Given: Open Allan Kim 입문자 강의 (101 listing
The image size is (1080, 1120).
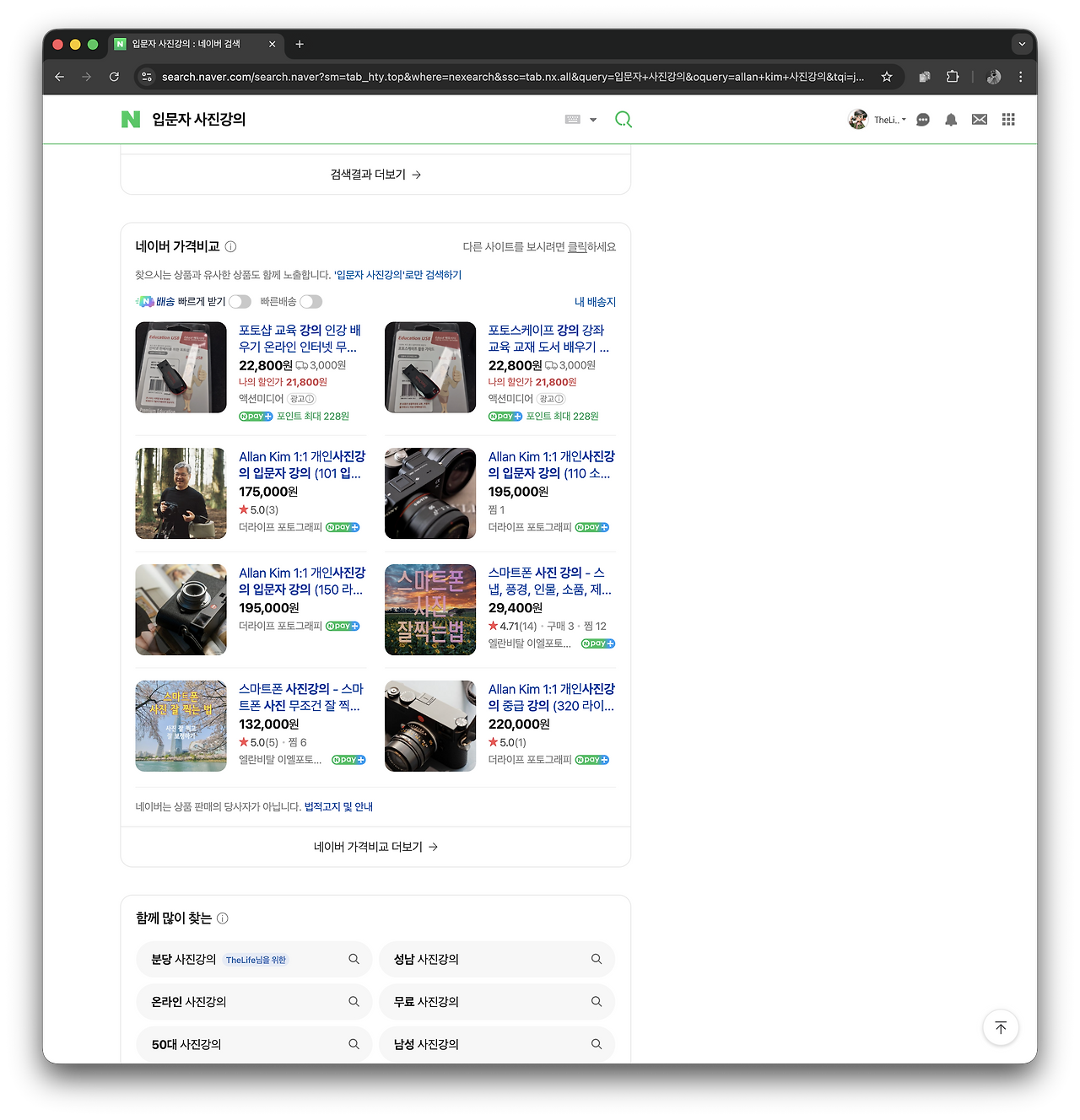Looking at the screenshot, I should 302,465.
